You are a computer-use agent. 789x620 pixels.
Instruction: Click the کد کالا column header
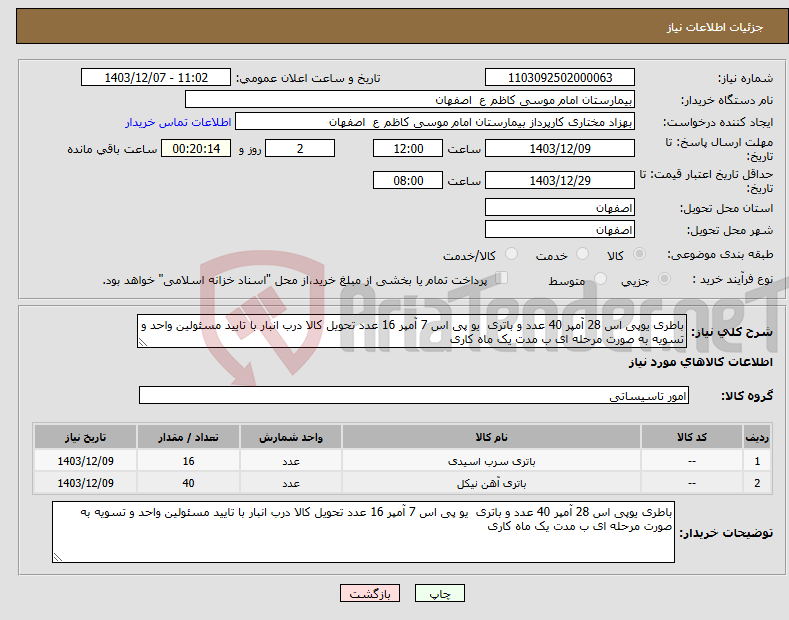(x=692, y=437)
